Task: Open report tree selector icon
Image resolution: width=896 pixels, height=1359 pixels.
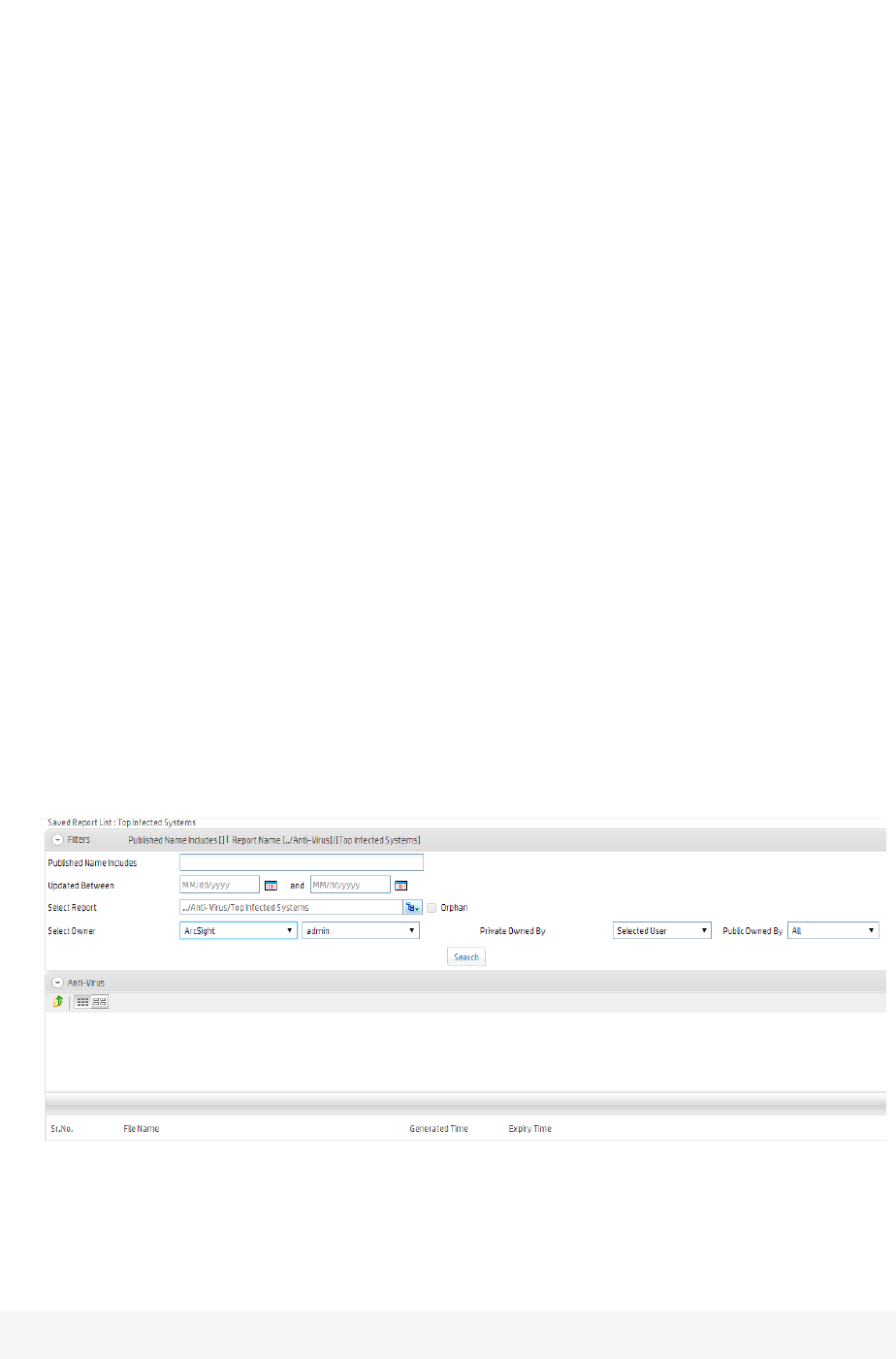Action: coord(413,908)
